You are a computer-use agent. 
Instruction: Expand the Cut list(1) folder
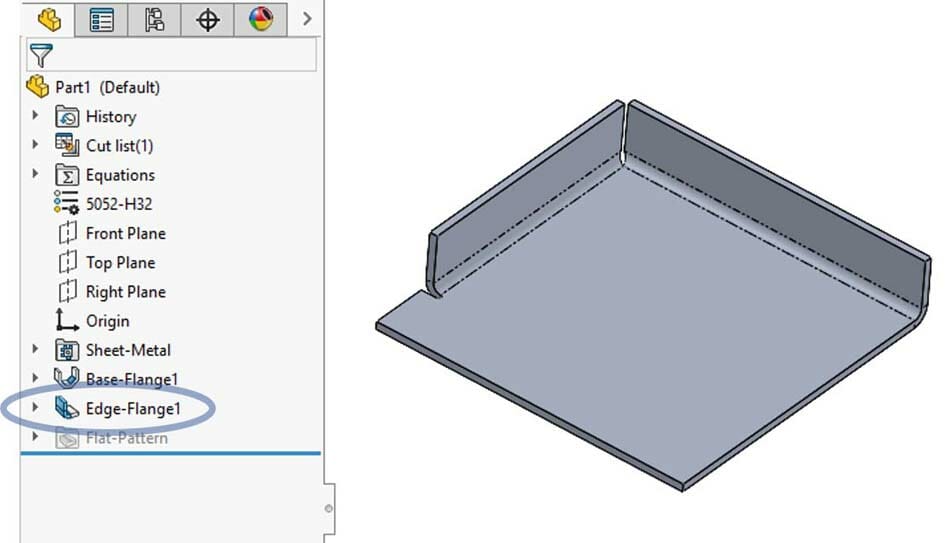pyautogui.click(x=35, y=144)
